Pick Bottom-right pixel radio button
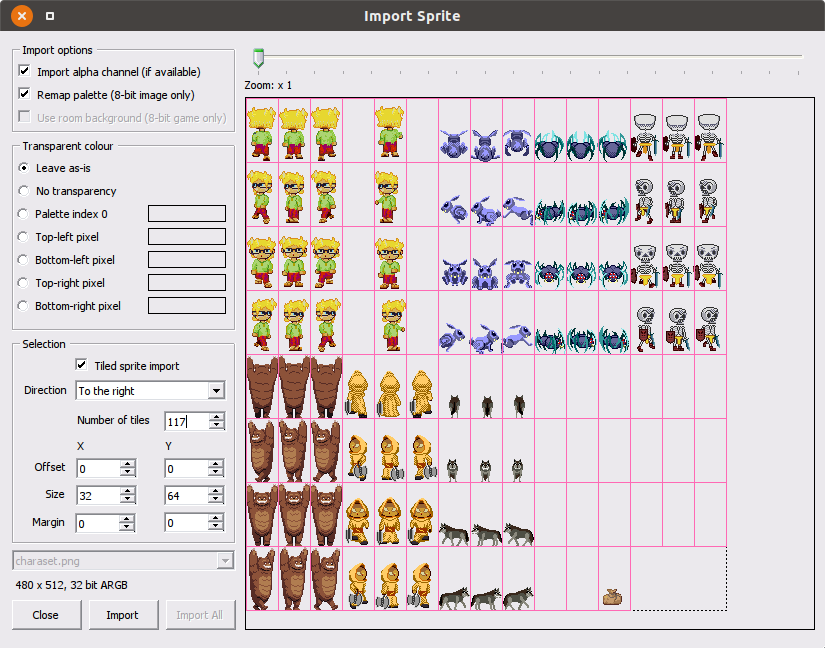This screenshot has width=825, height=648. [x=23, y=306]
